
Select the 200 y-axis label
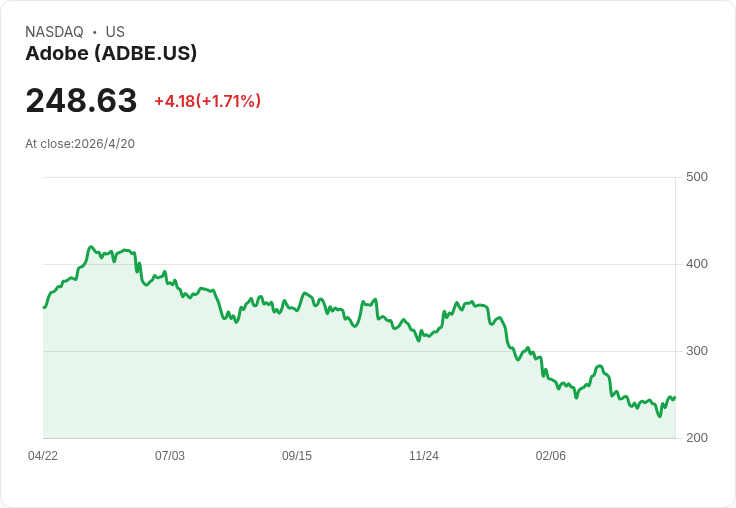(x=696, y=438)
